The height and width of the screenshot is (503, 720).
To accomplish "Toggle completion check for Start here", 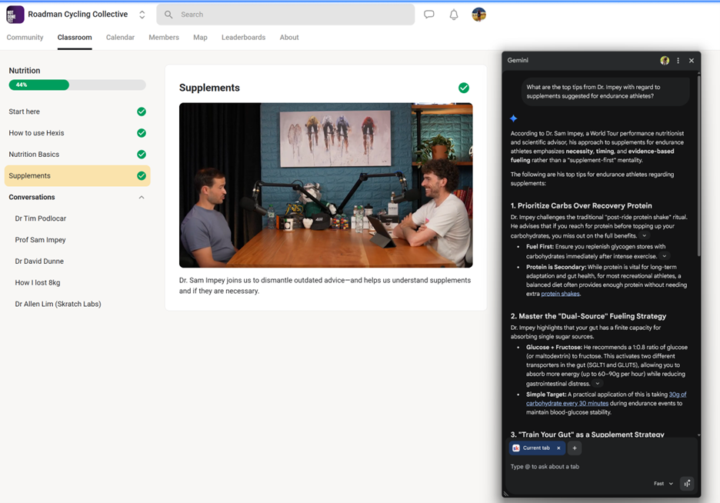I will pyautogui.click(x=141, y=112).
